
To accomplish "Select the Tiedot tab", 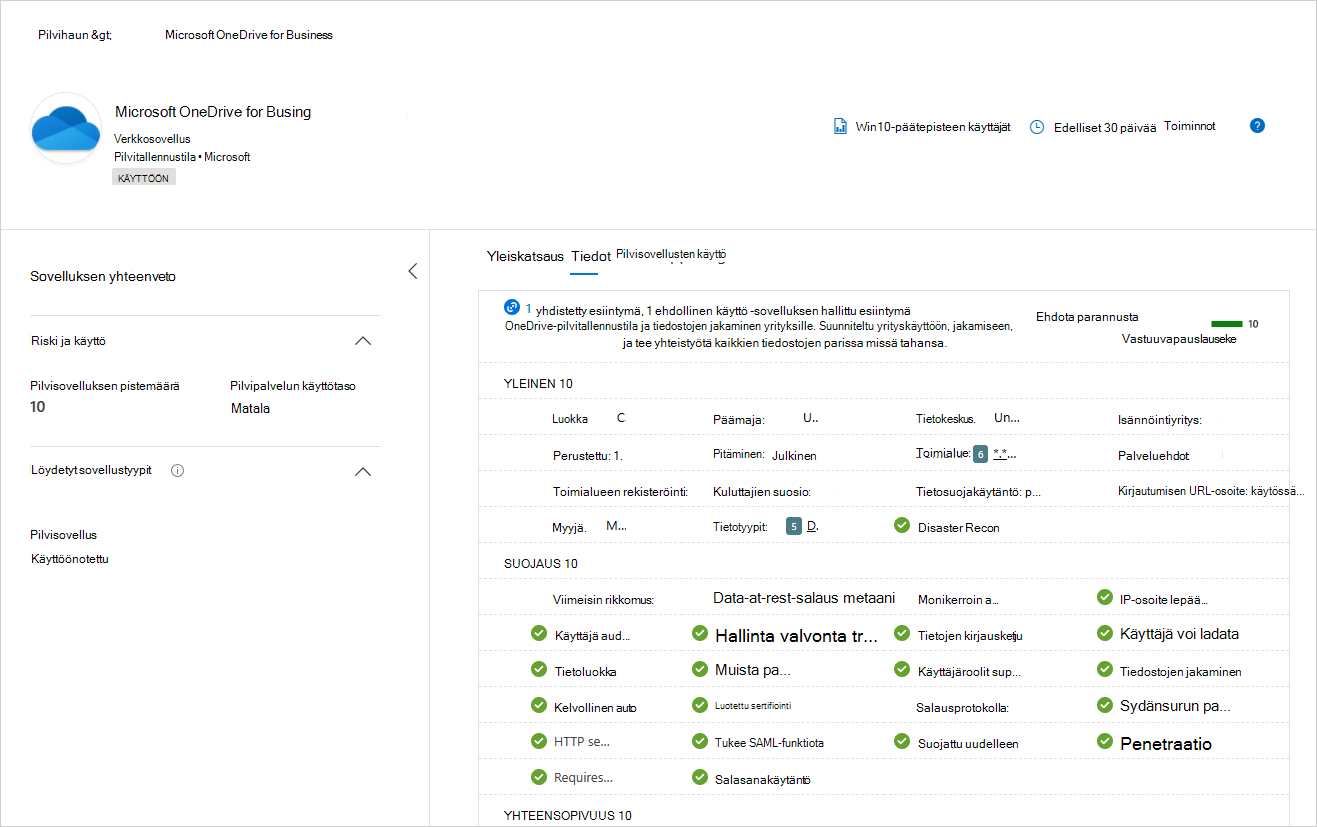I will click(591, 256).
